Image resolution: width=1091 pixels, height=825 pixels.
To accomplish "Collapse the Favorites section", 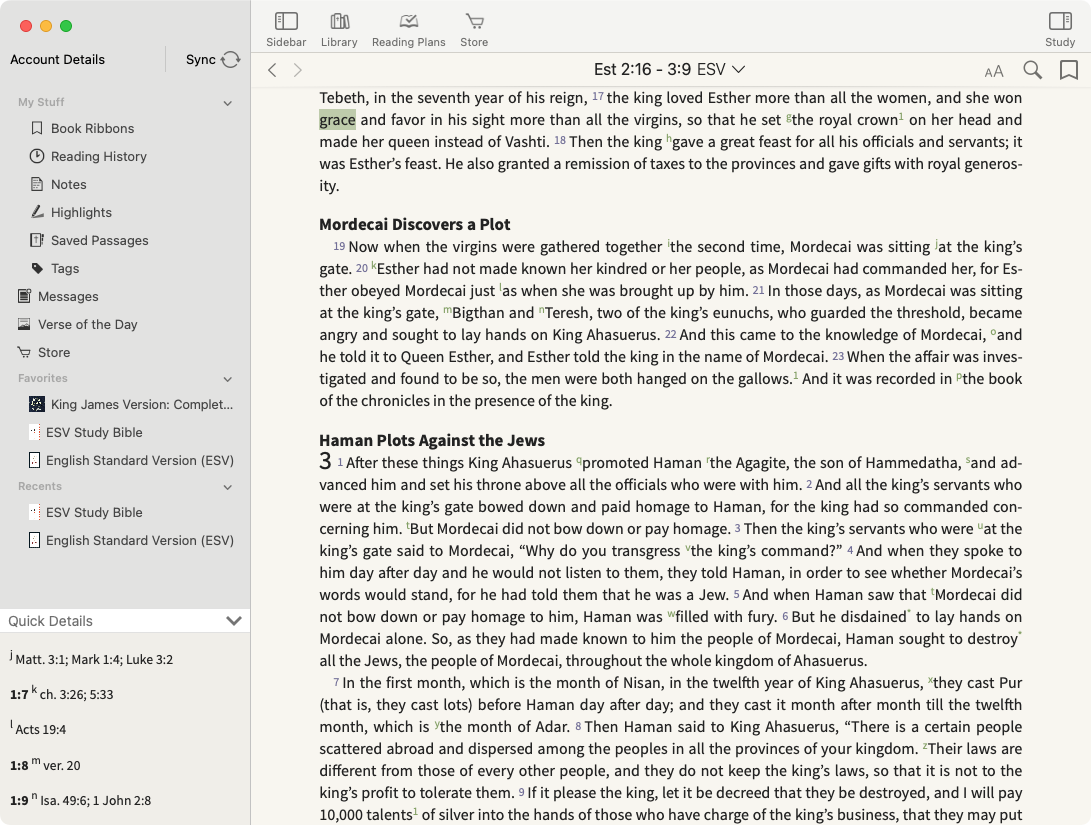I will (x=228, y=379).
